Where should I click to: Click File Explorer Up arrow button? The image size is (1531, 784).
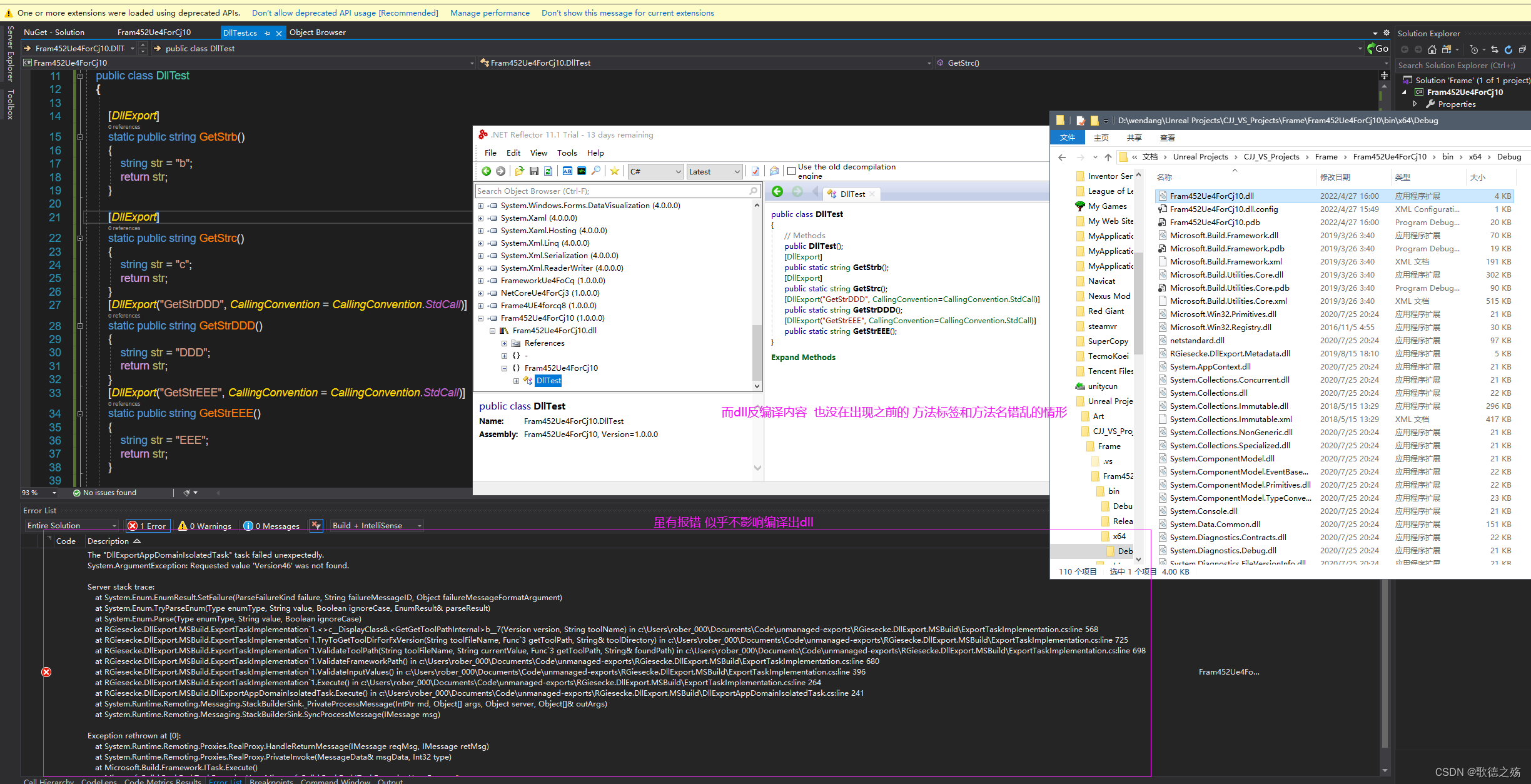(1108, 157)
